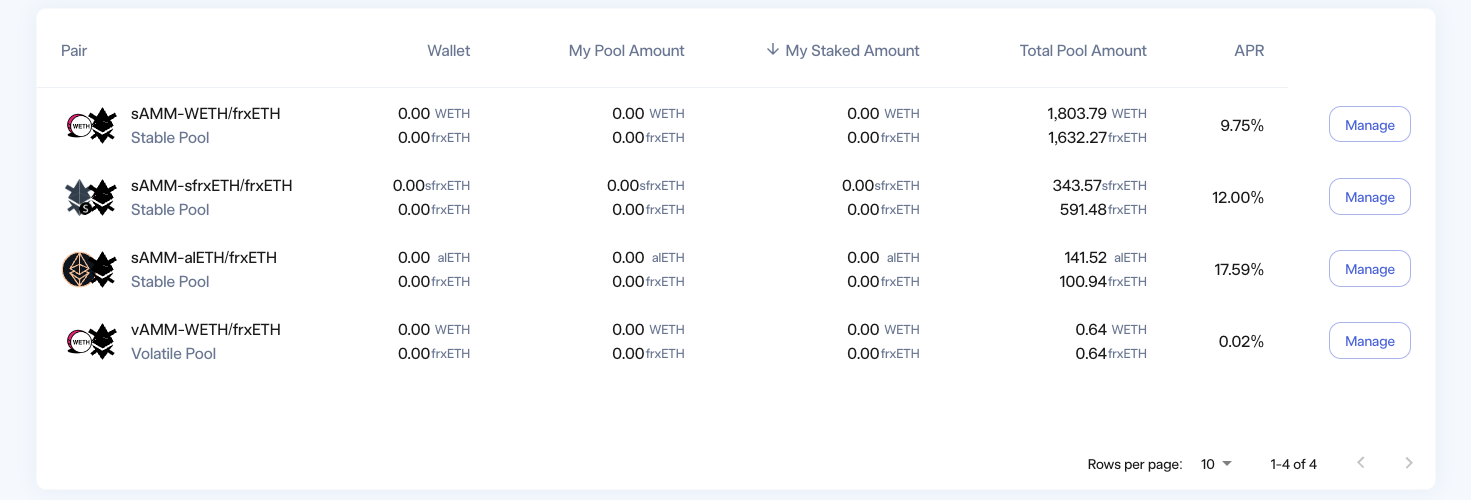This screenshot has height=500, width=1471.
Task: Click the vAMM-WETH/frxETH pair token icon
Action: (x=91, y=342)
